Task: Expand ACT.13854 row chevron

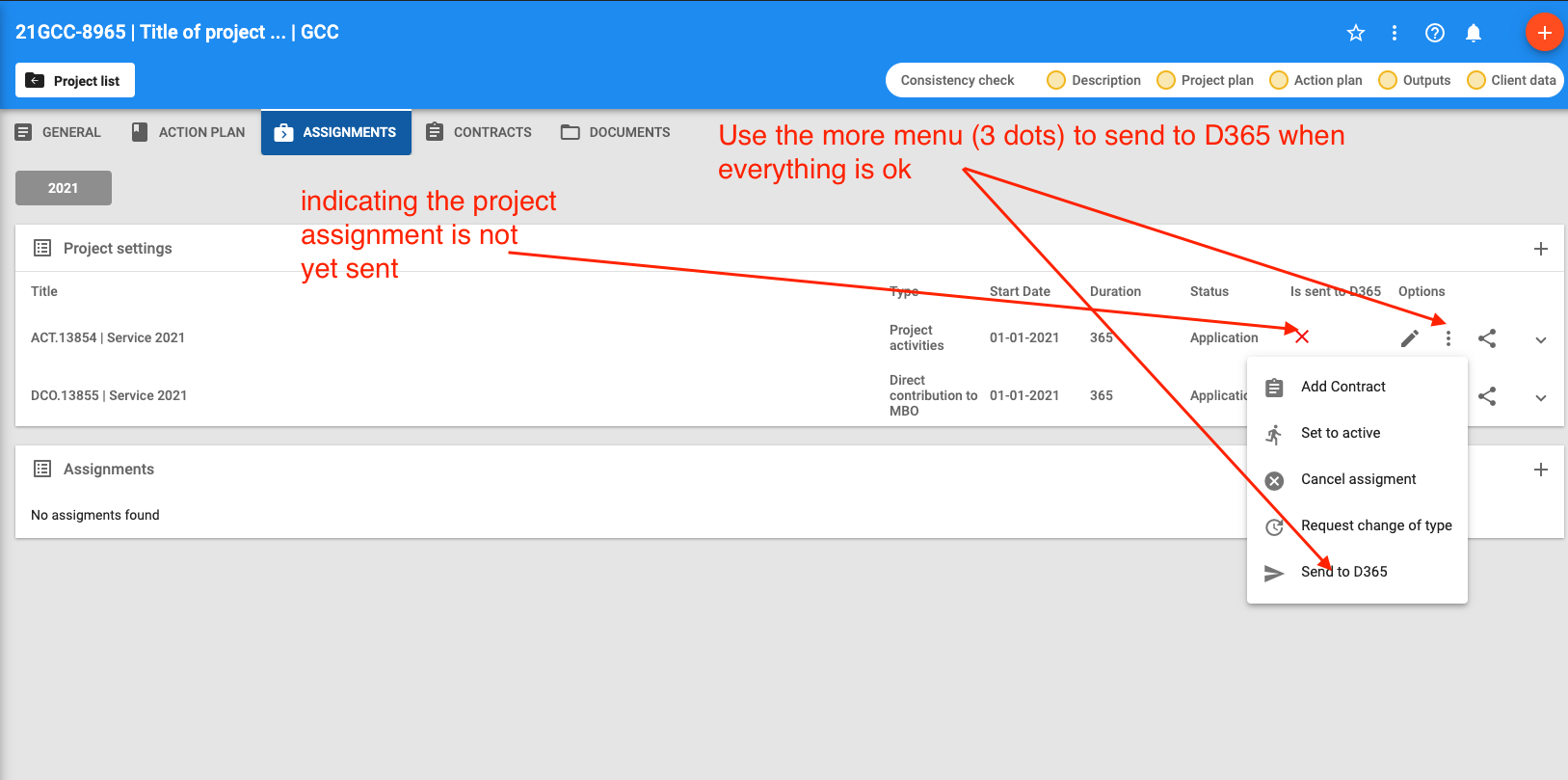Action: click(x=1541, y=340)
